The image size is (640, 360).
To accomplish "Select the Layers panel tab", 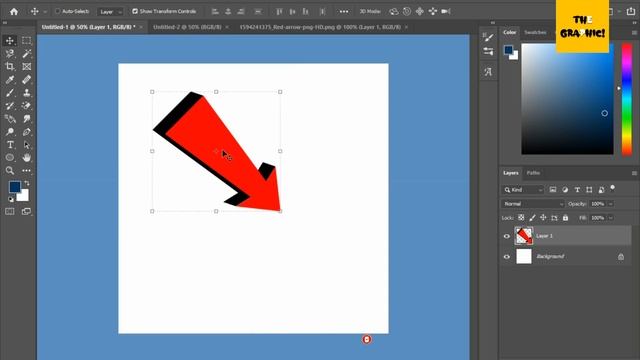I will click(511, 173).
